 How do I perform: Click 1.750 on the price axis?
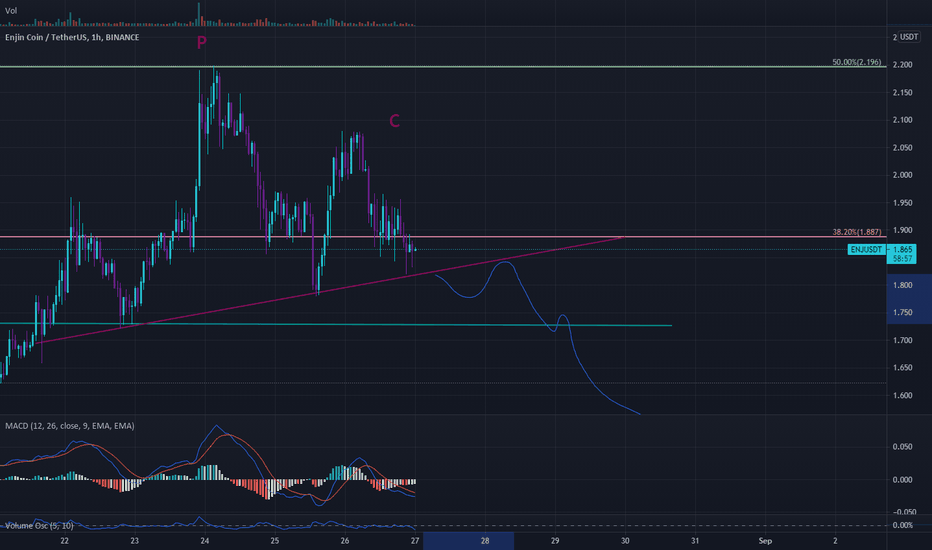click(902, 313)
